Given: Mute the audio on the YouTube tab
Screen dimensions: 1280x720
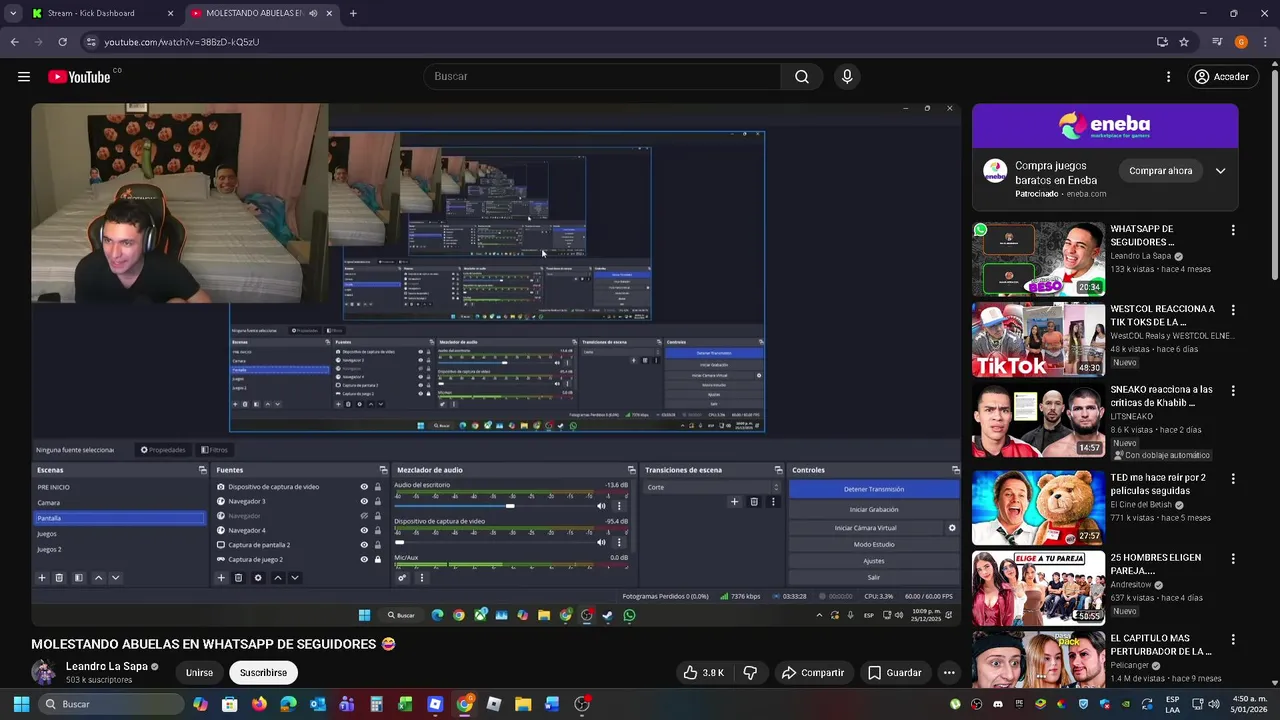Looking at the screenshot, I should click(x=313, y=13).
